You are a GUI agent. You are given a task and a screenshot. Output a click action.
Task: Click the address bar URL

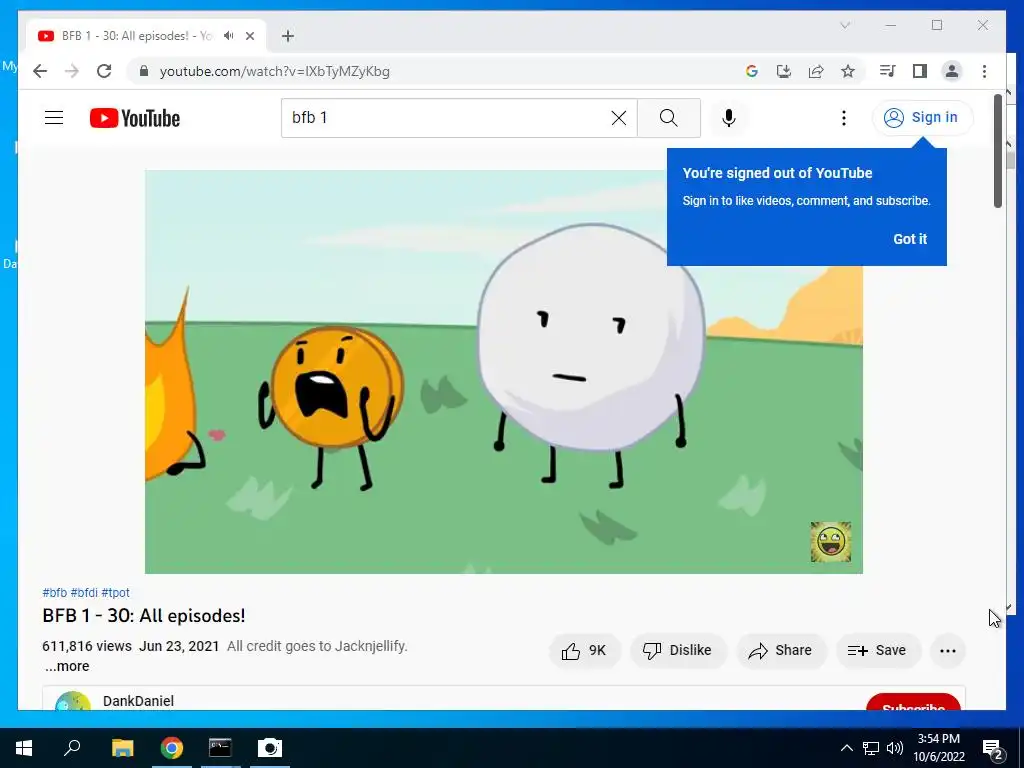click(274, 71)
